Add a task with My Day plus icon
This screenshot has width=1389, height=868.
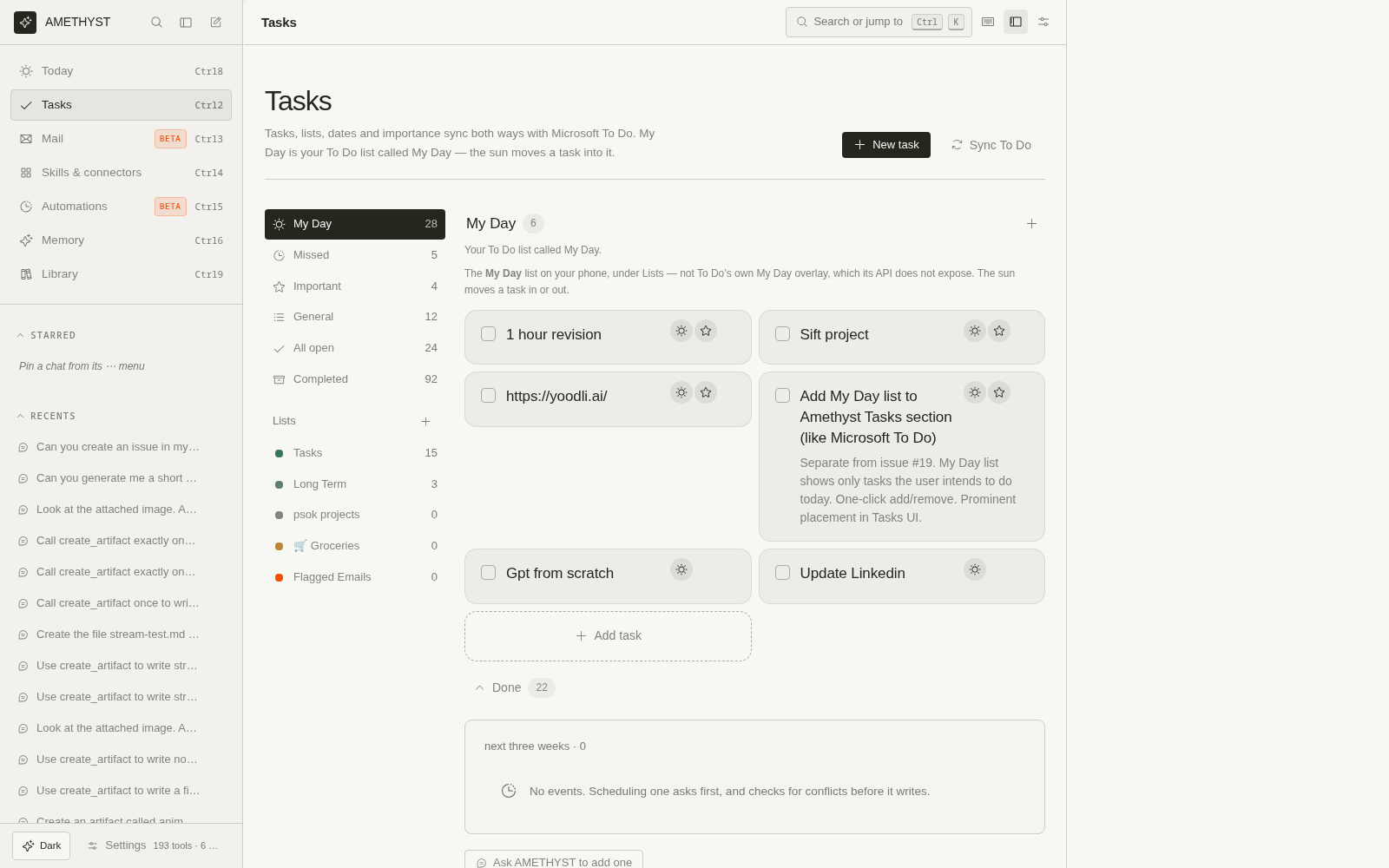(1031, 224)
